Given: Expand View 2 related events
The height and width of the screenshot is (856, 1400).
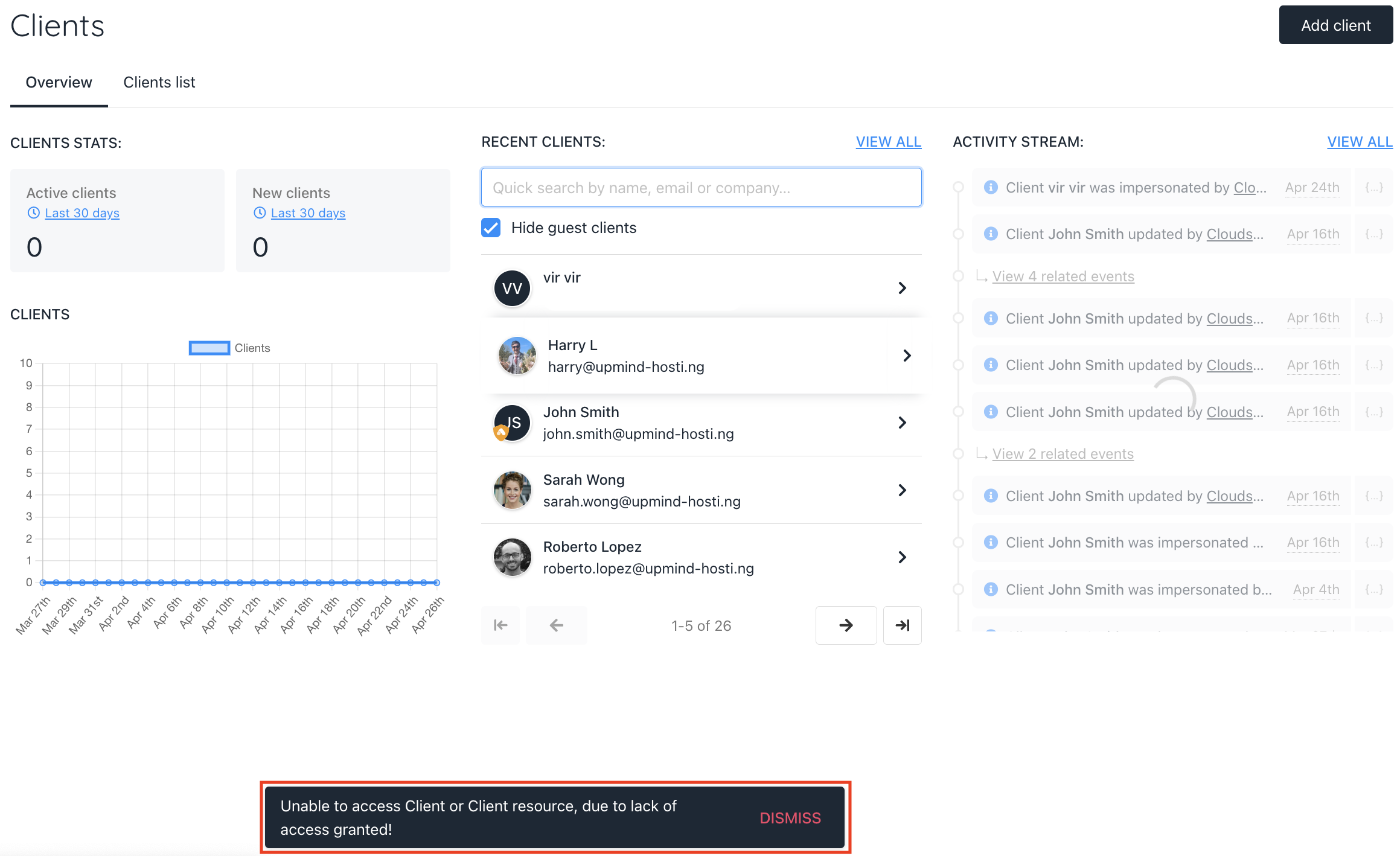Looking at the screenshot, I should [x=1063, y=454].
